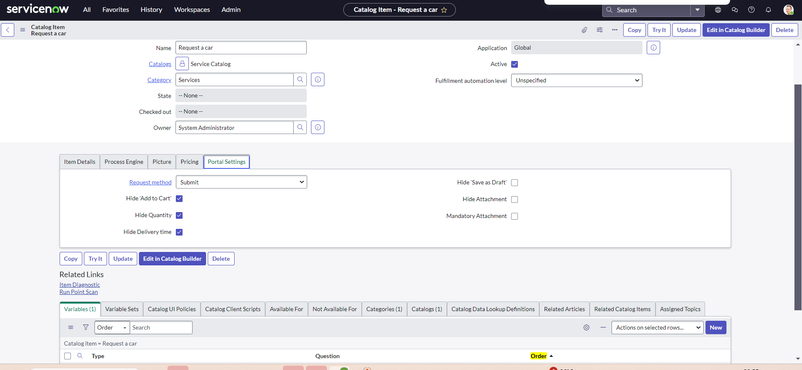Uncheck Hide 'Add to Cart'

180,199
